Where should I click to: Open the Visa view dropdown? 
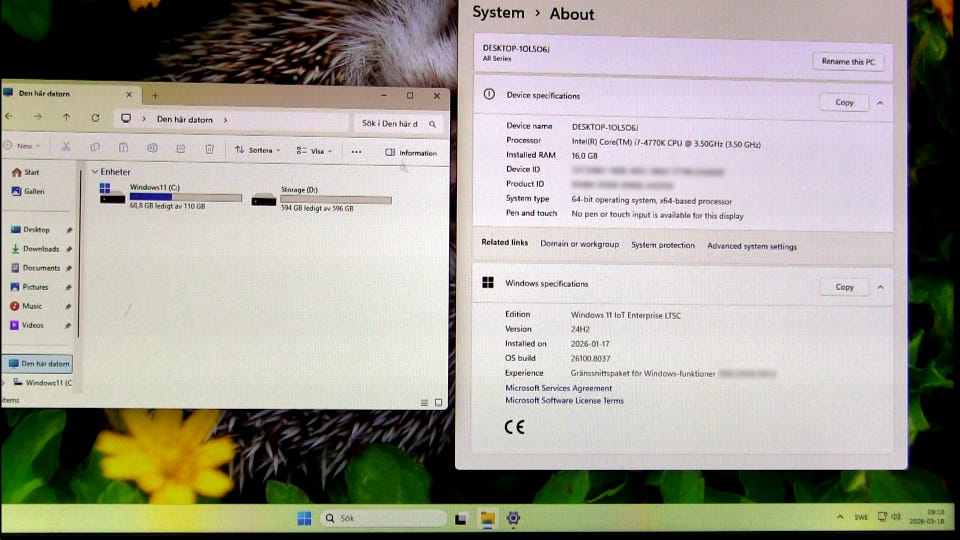(317, 151)
